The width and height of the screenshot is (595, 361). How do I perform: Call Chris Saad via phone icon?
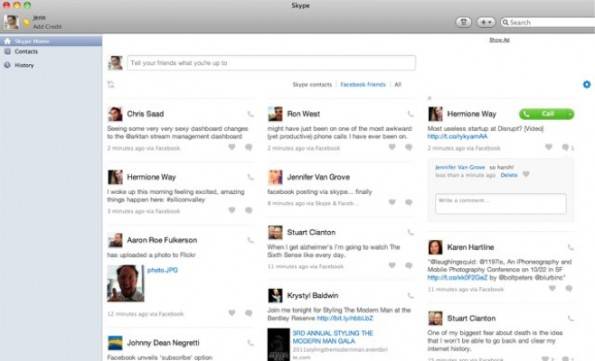pyautogui.click(x=250, y=114)
